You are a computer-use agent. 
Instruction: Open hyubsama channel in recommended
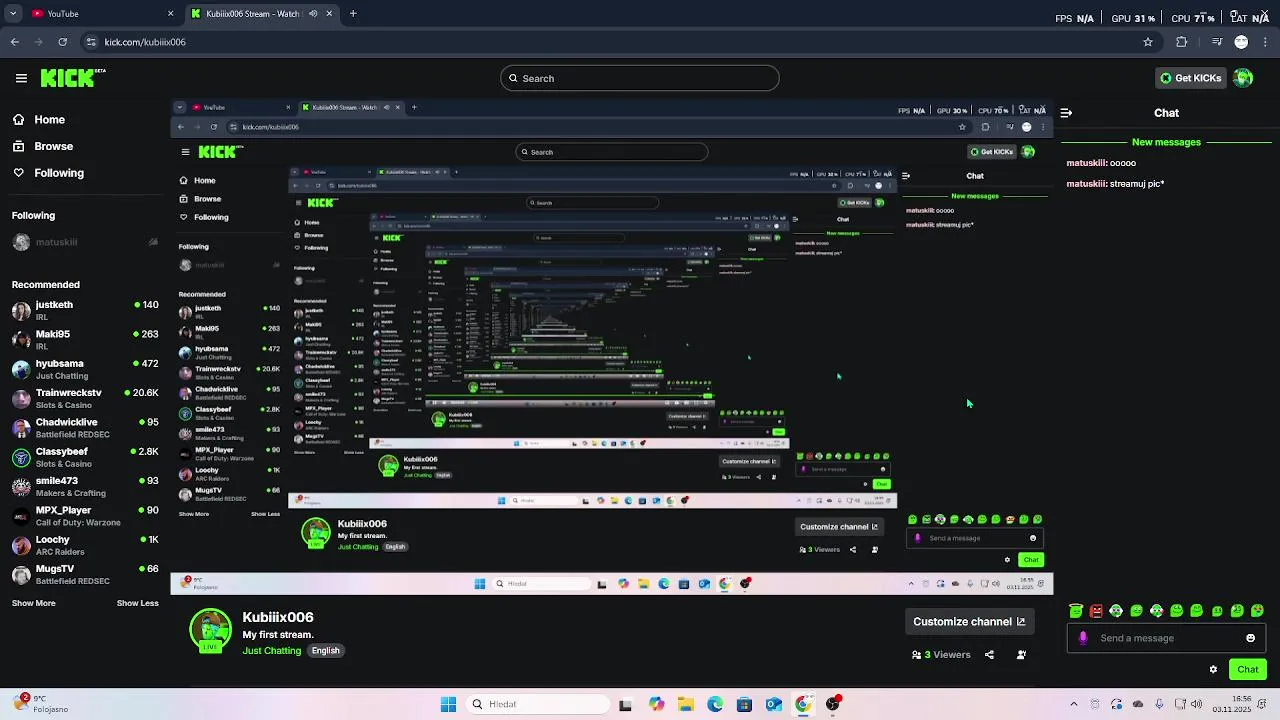(85, 369)
